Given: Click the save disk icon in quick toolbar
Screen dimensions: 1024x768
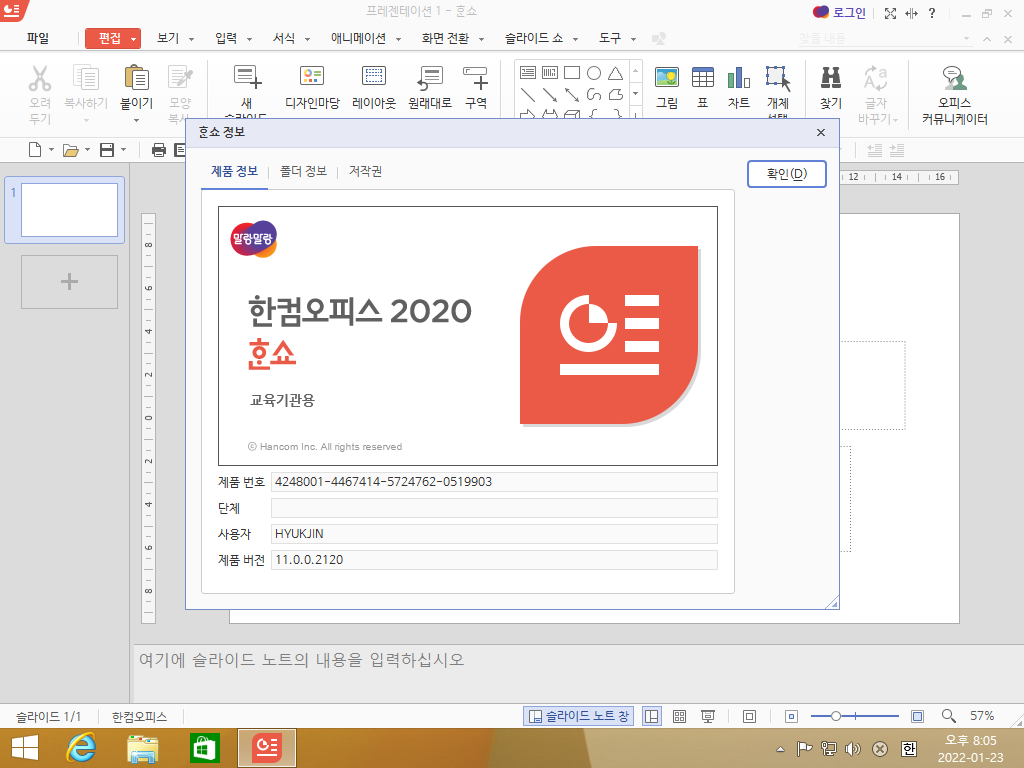Looking at the screenshot, I should [106, 150].
